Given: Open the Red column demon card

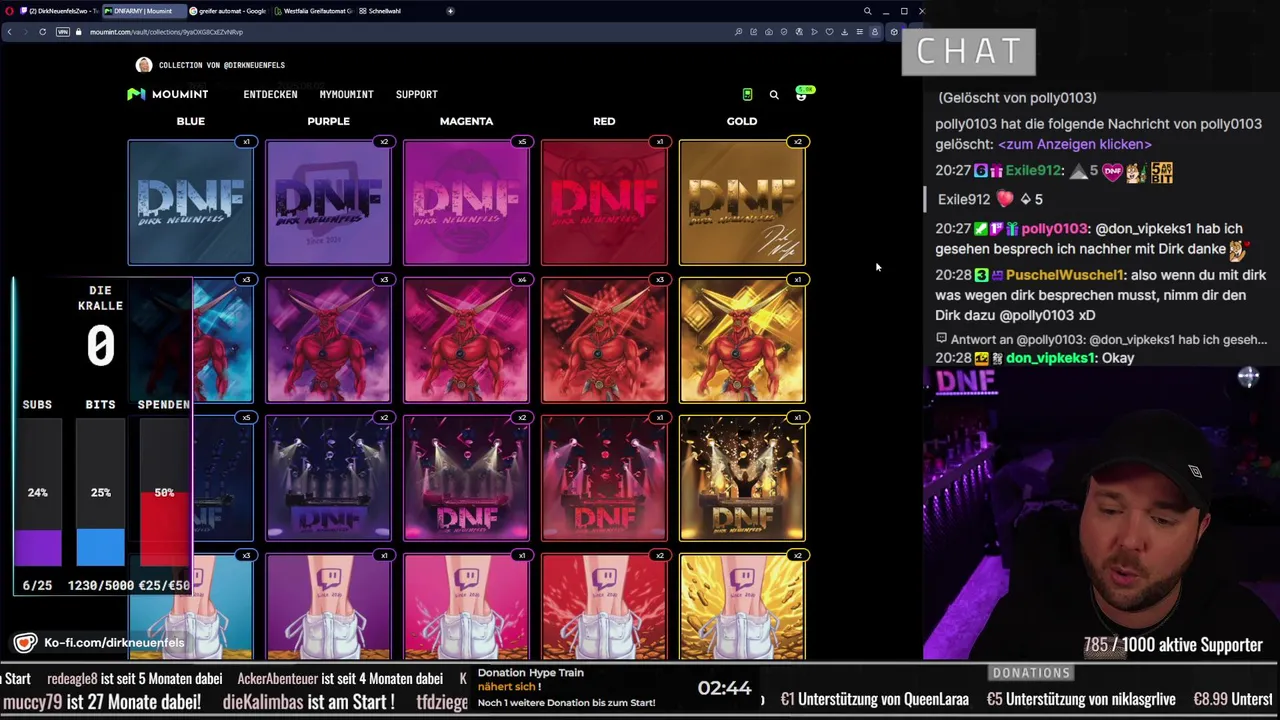Looking at the screenshot, I should click(x=604, y=341).
